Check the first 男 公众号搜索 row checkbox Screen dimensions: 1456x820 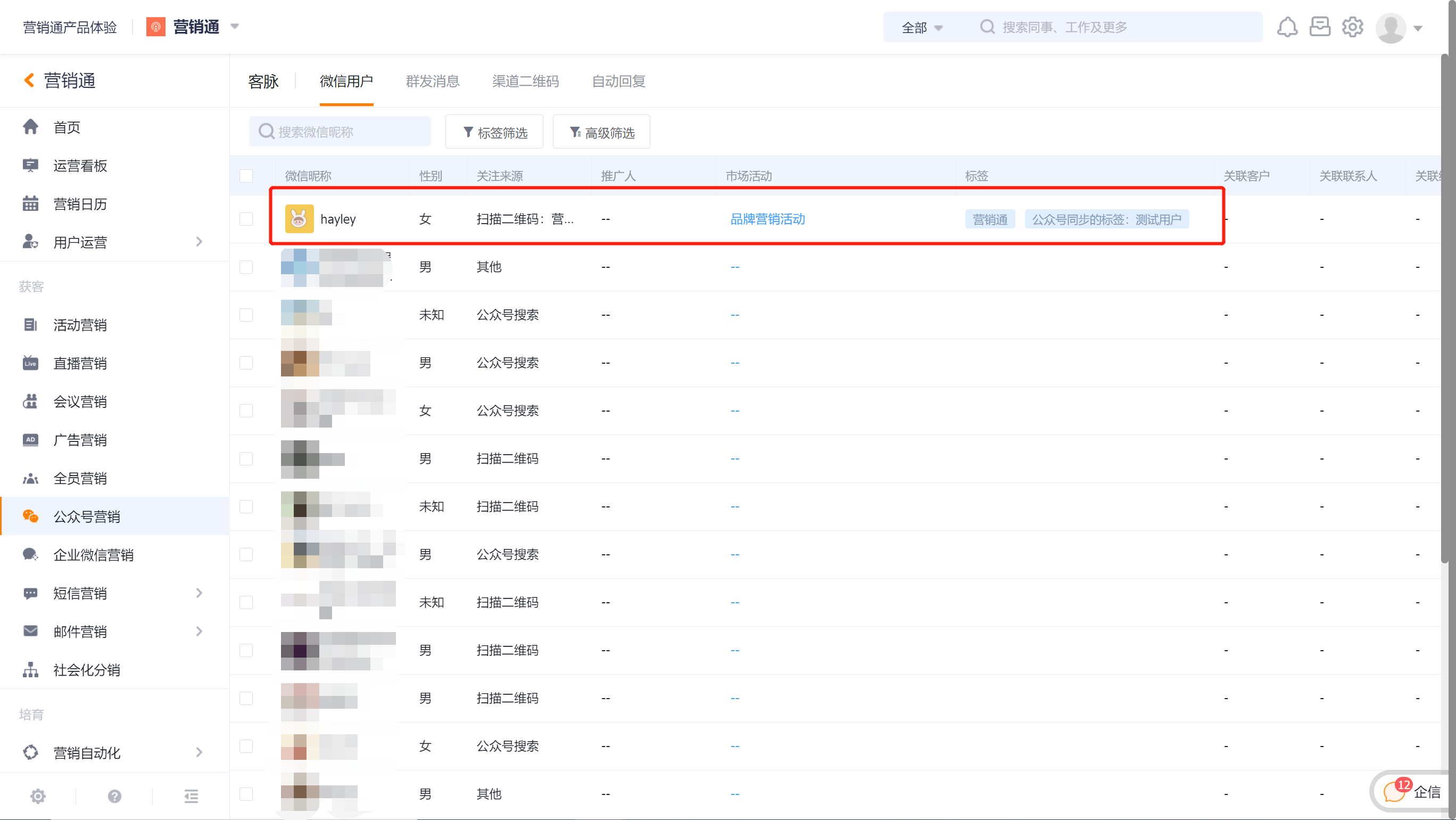246,363
